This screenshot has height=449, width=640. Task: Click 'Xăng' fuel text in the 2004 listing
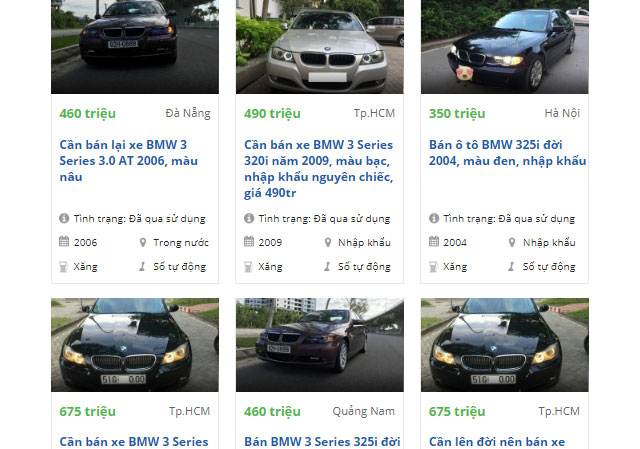coord(455,267)
